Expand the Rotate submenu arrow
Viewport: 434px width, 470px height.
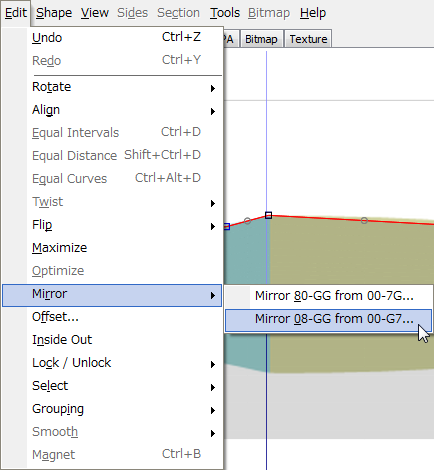(213, 88)
